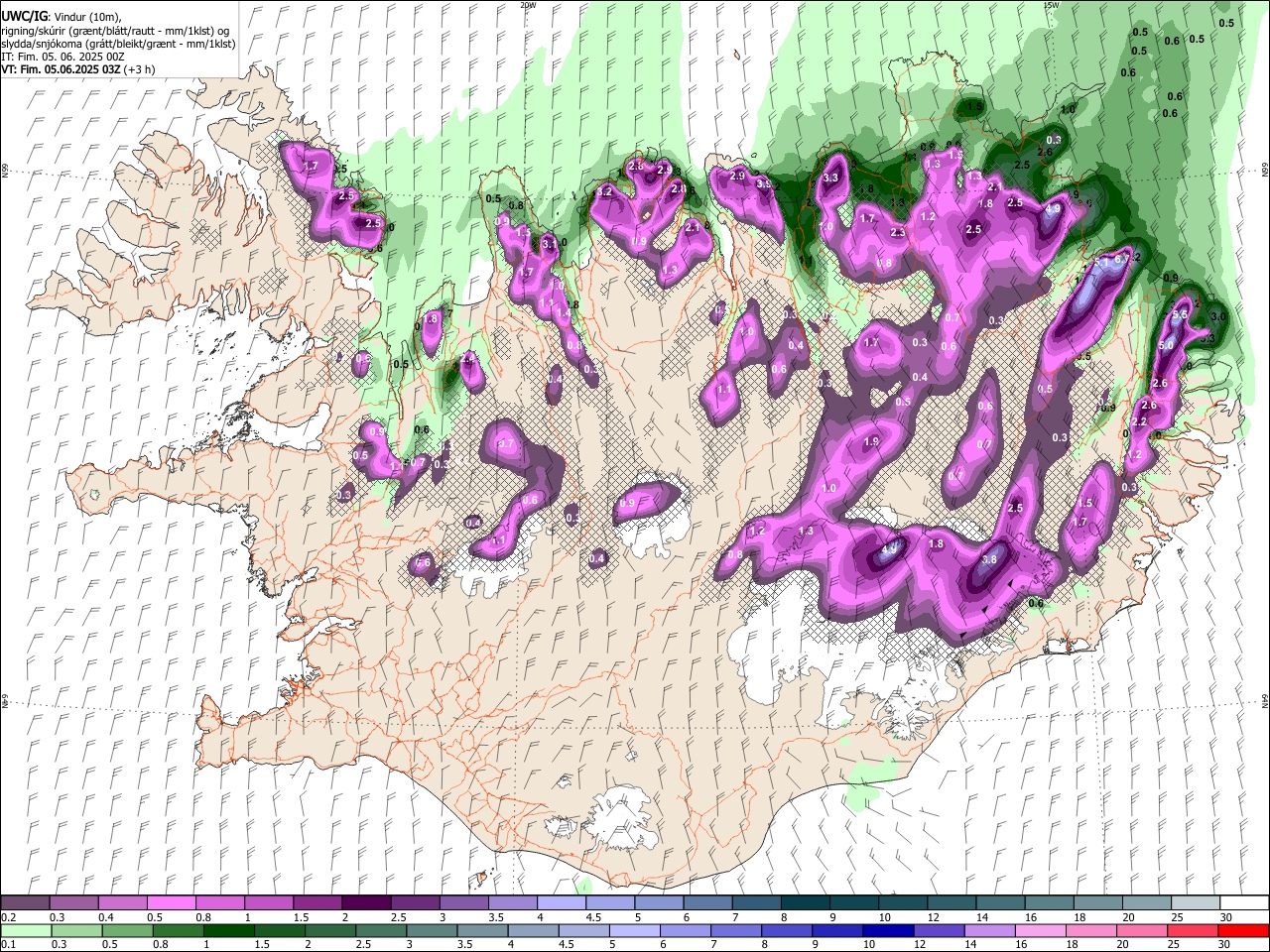Pick upper scale swatch between 2 and 2.5
Screen dimensions: 1270x952
pyautogui.click(x=365, y=902)
